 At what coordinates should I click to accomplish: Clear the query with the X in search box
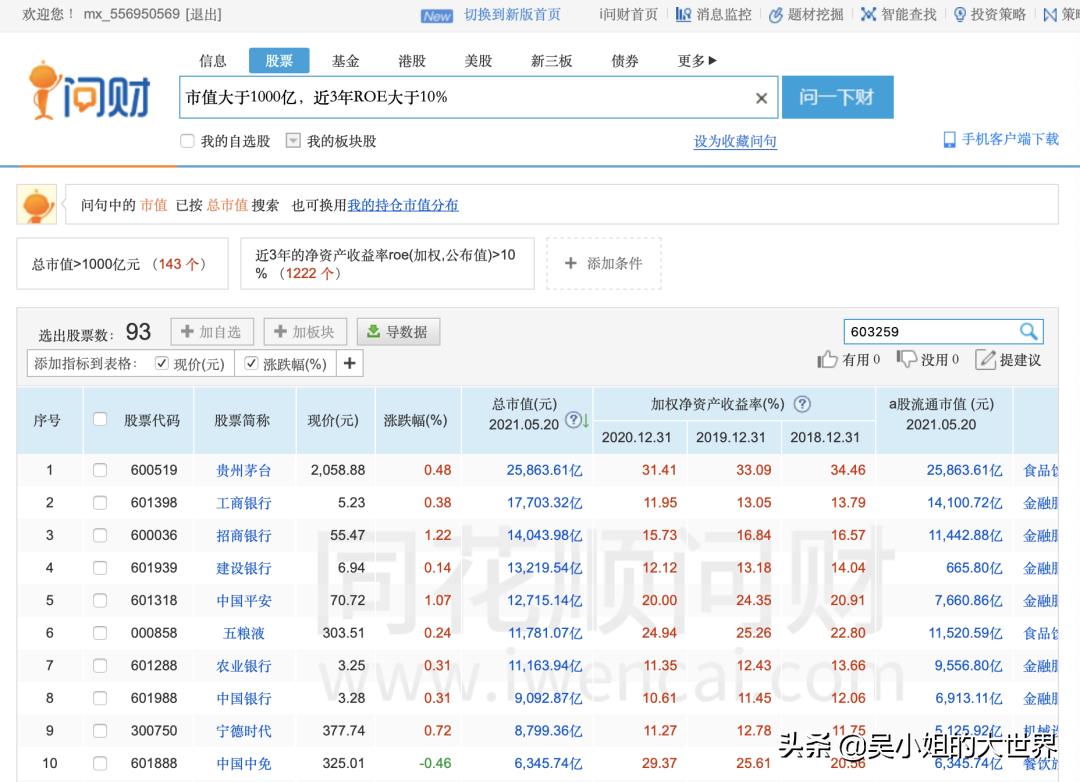(761, 97)
